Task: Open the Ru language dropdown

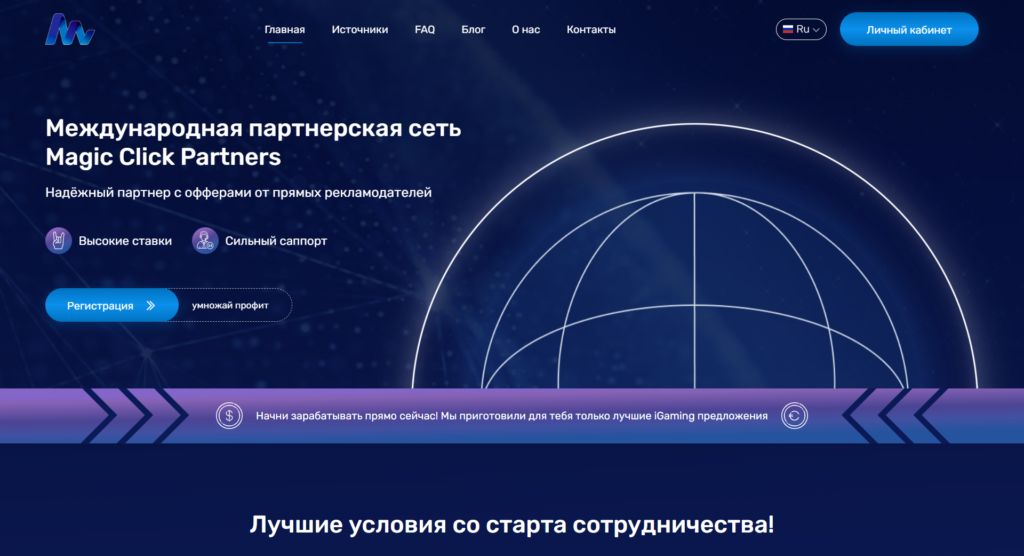Action: tap(801, 29)
